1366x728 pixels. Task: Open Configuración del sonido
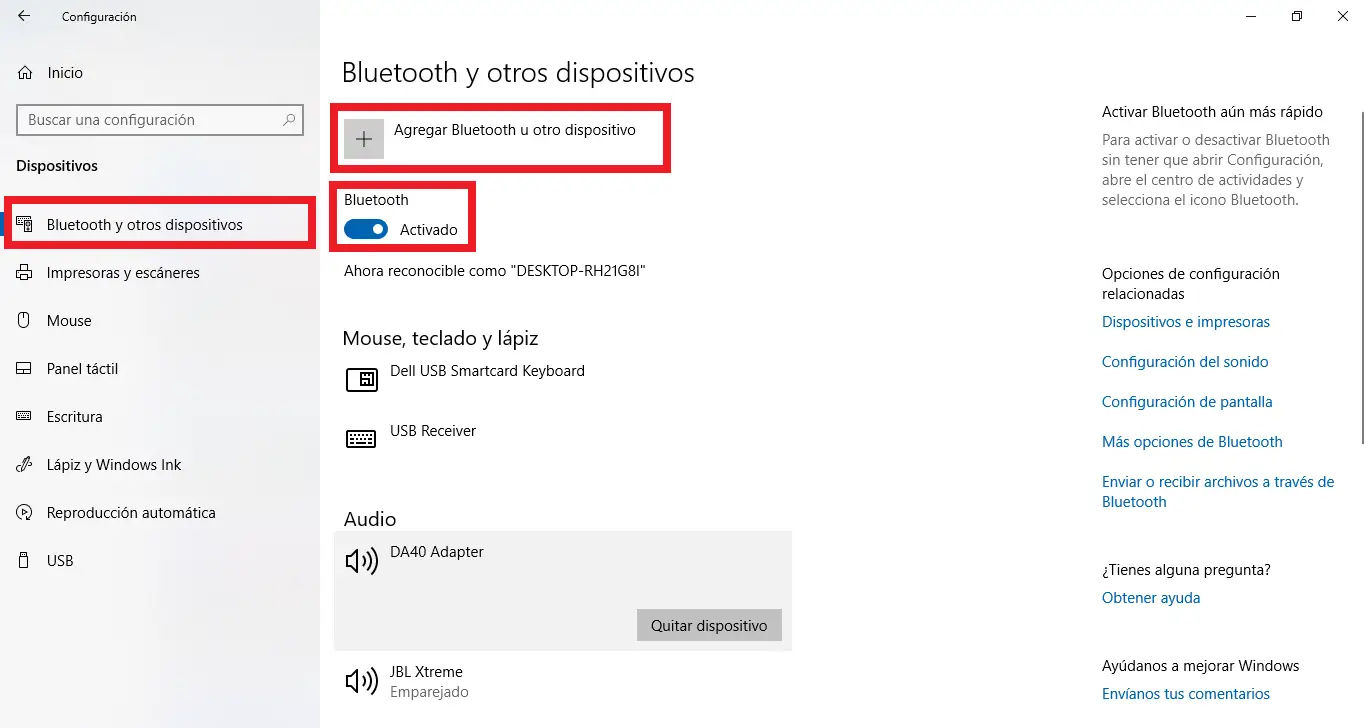coord(1185,361)
